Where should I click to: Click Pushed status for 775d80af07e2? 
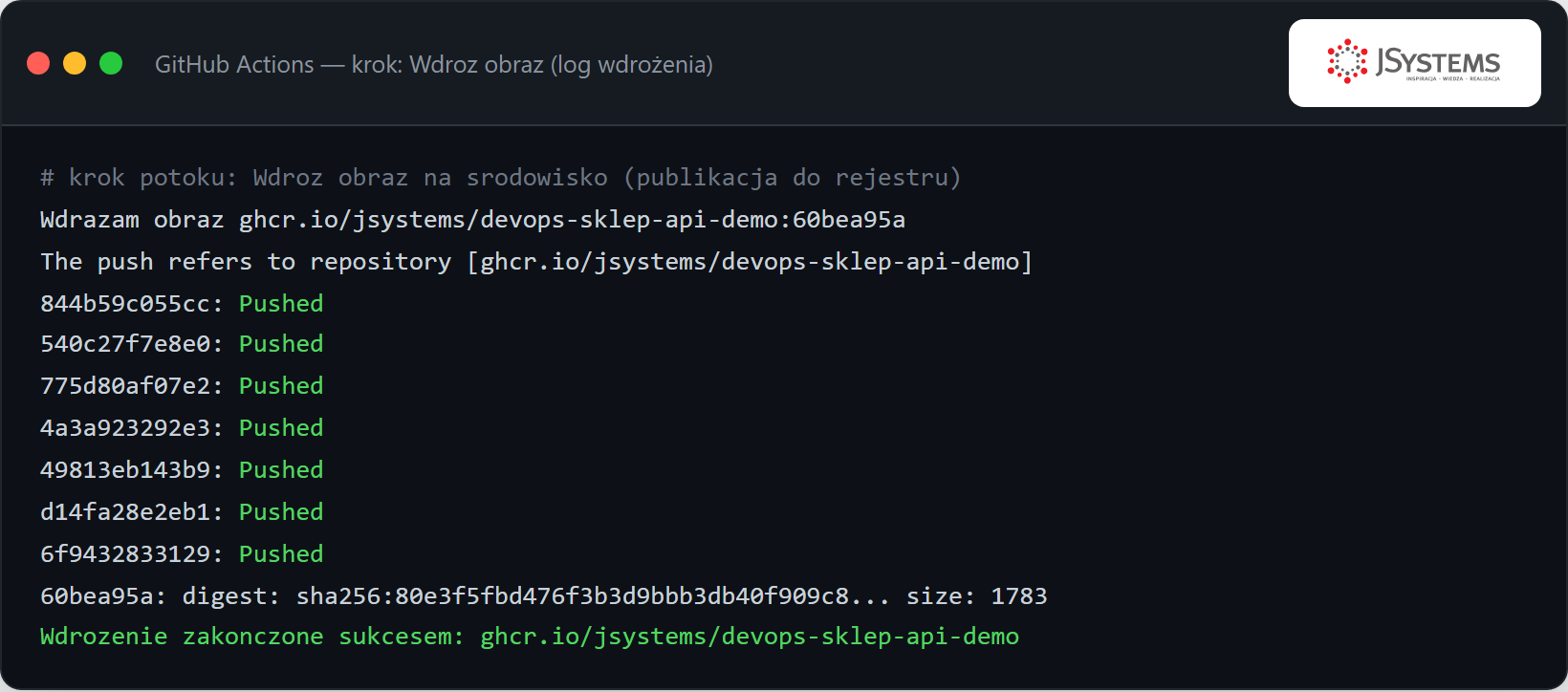tap(281, 386)
